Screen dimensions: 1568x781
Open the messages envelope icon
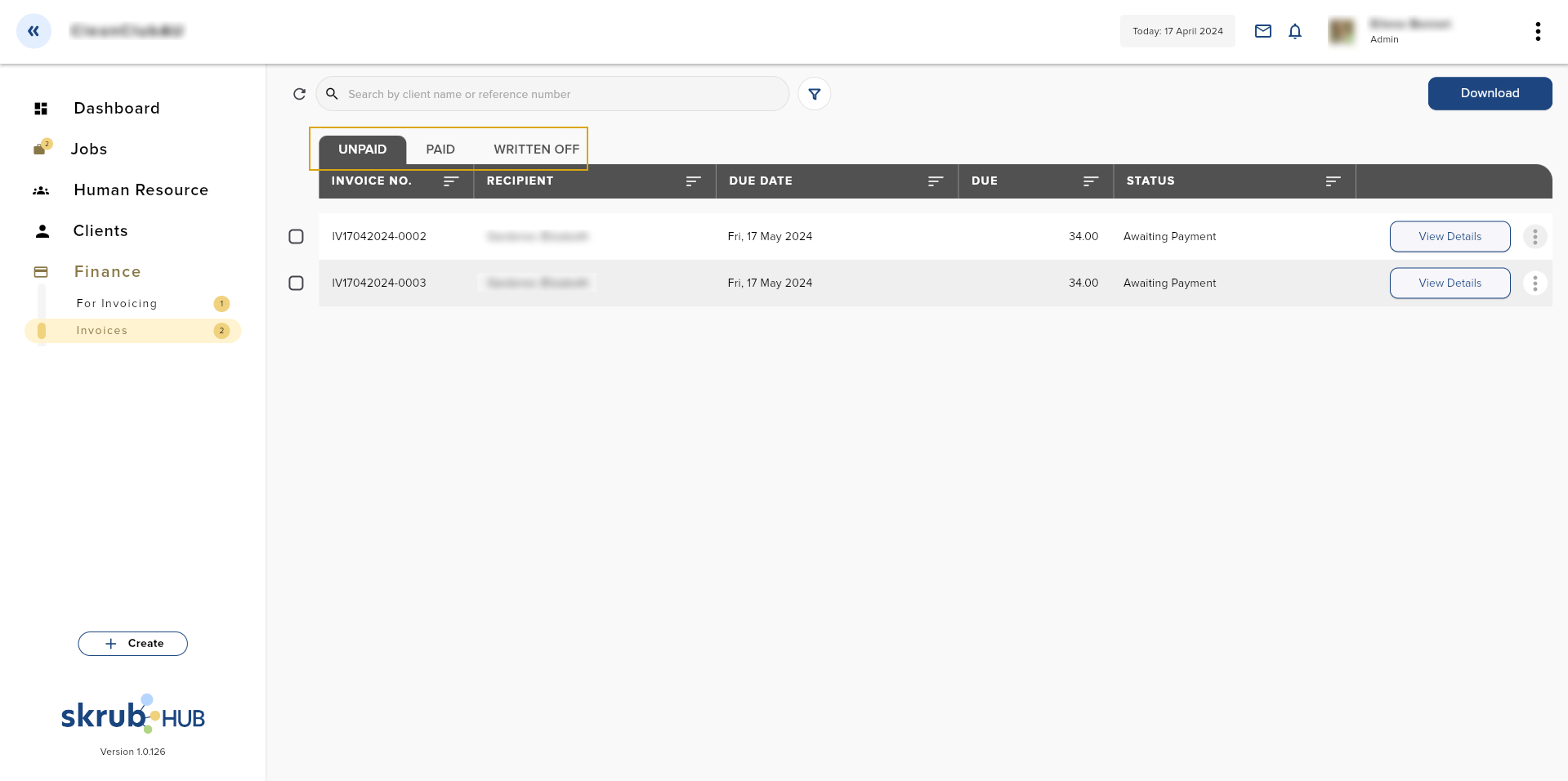coord(1262,31)
